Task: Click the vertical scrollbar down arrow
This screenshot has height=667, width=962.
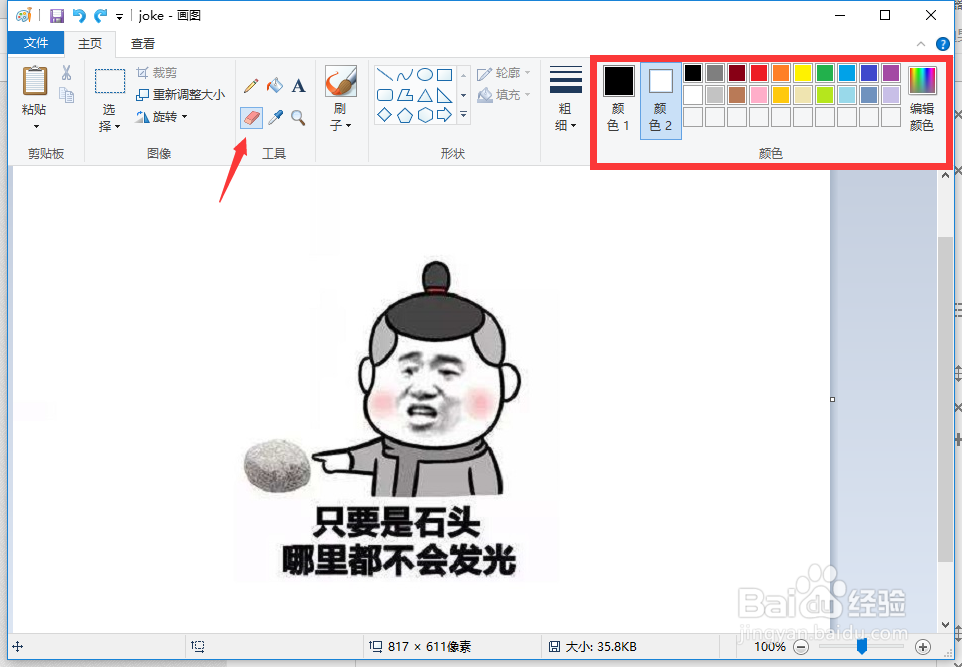Action: (x=945, y=625)
